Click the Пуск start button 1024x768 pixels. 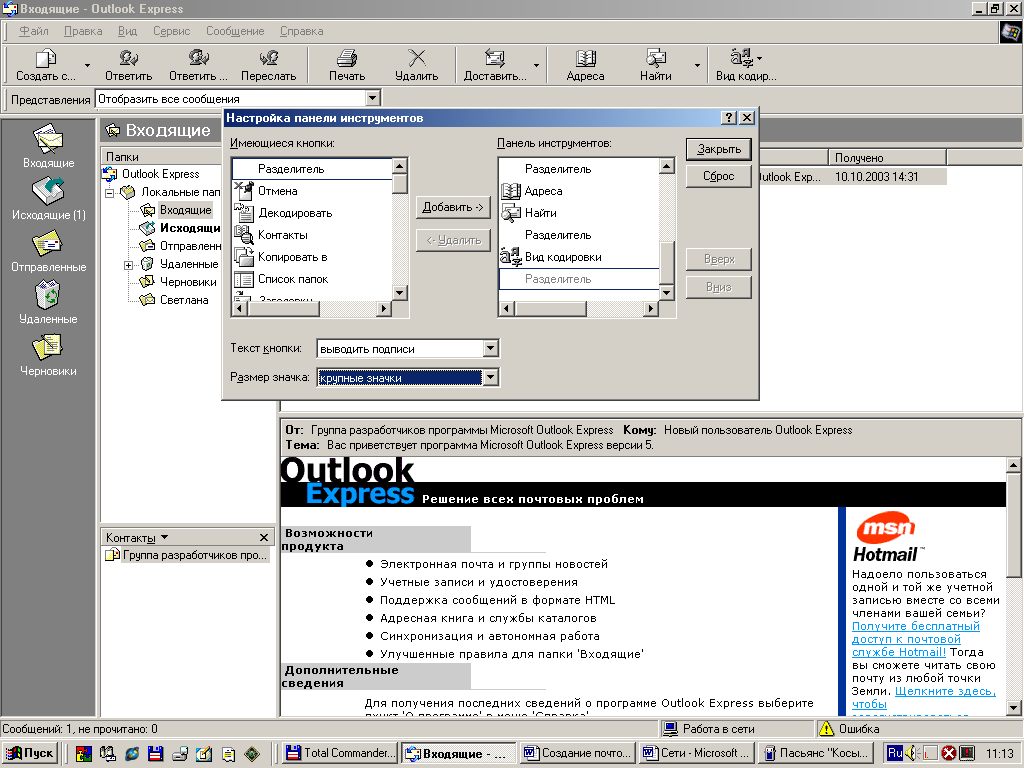pos(30,753)
